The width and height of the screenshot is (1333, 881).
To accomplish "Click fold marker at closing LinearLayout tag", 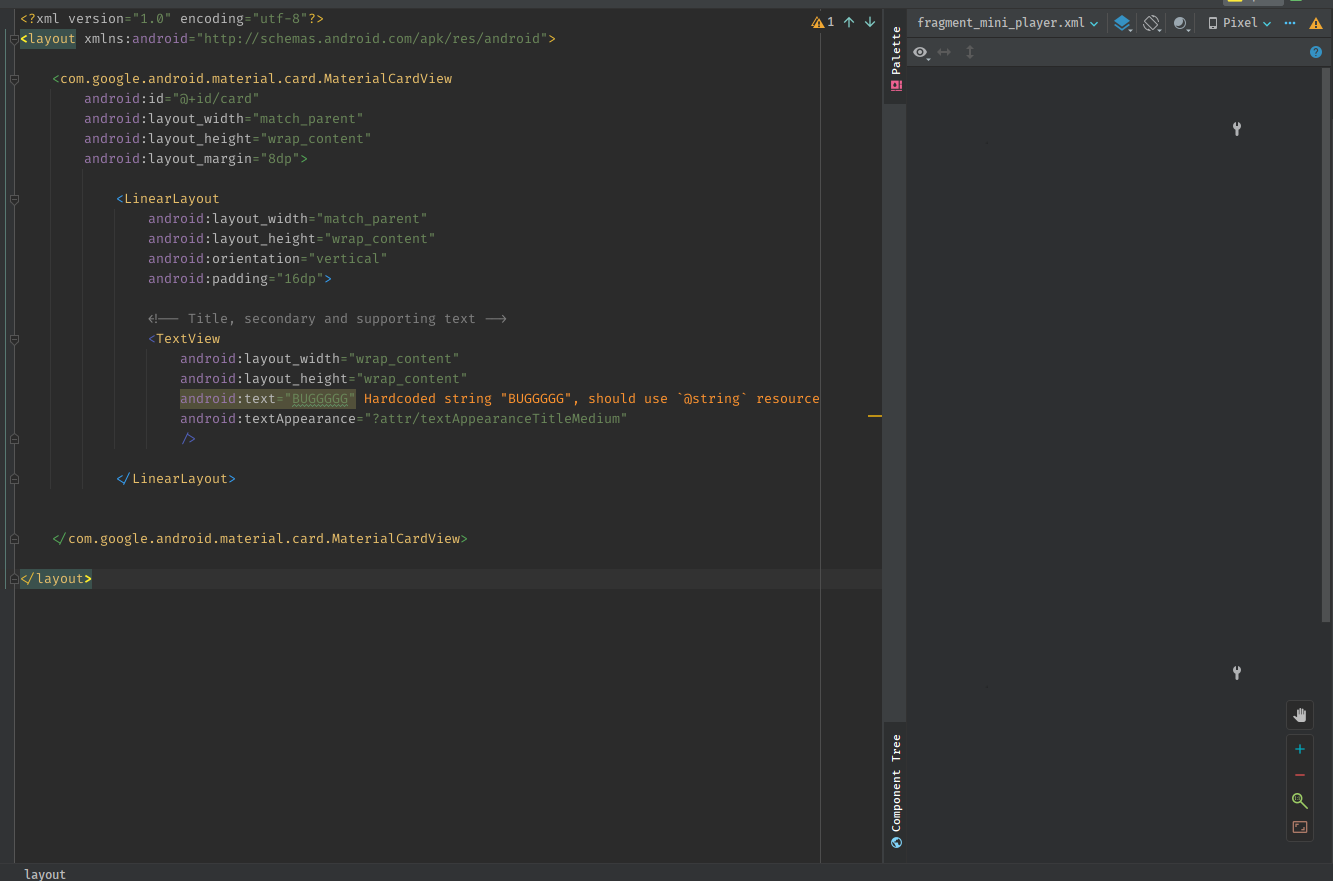I will [x=14, y=479].
